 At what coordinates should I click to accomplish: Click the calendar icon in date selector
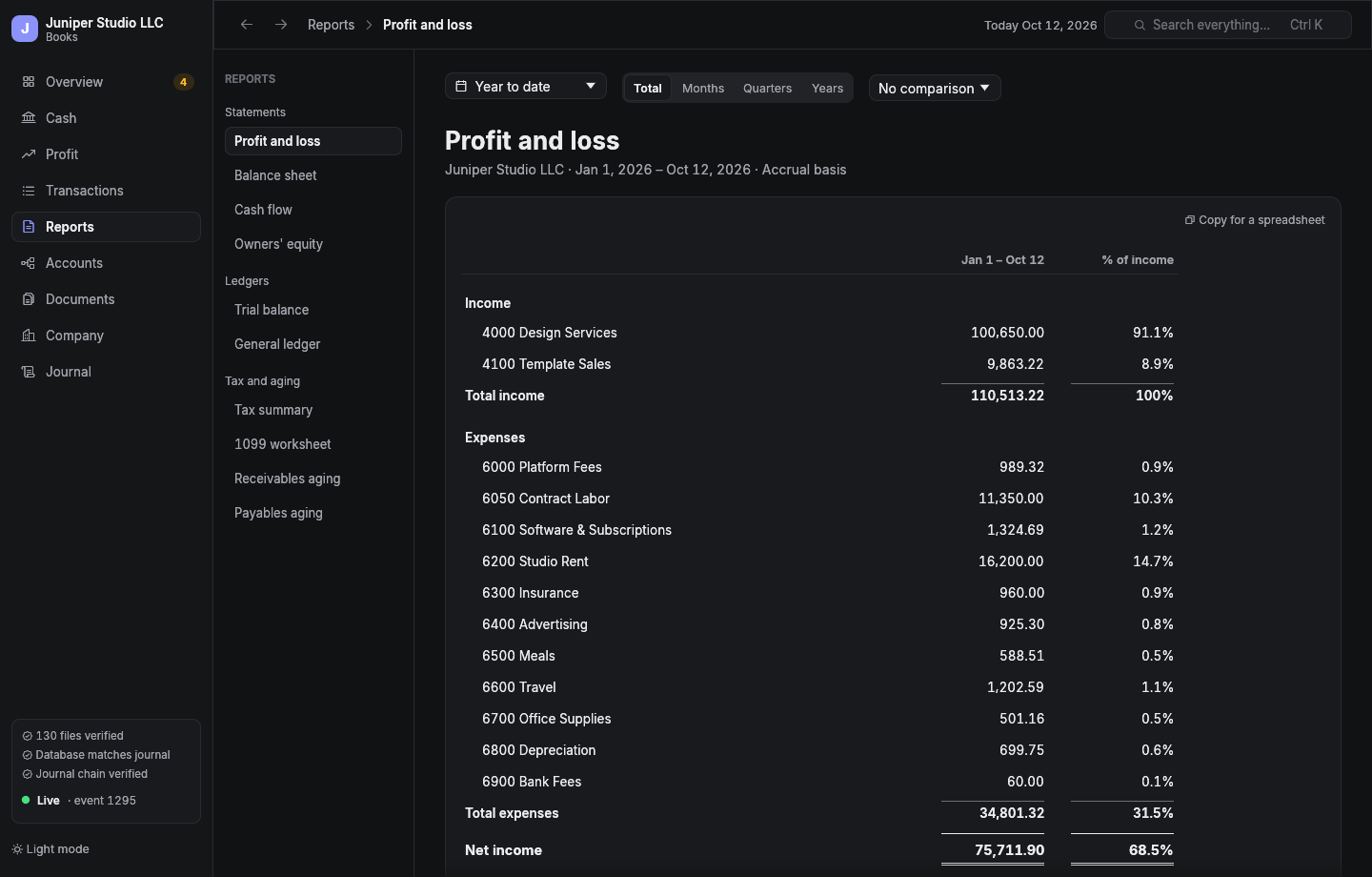tap(461, 87)
